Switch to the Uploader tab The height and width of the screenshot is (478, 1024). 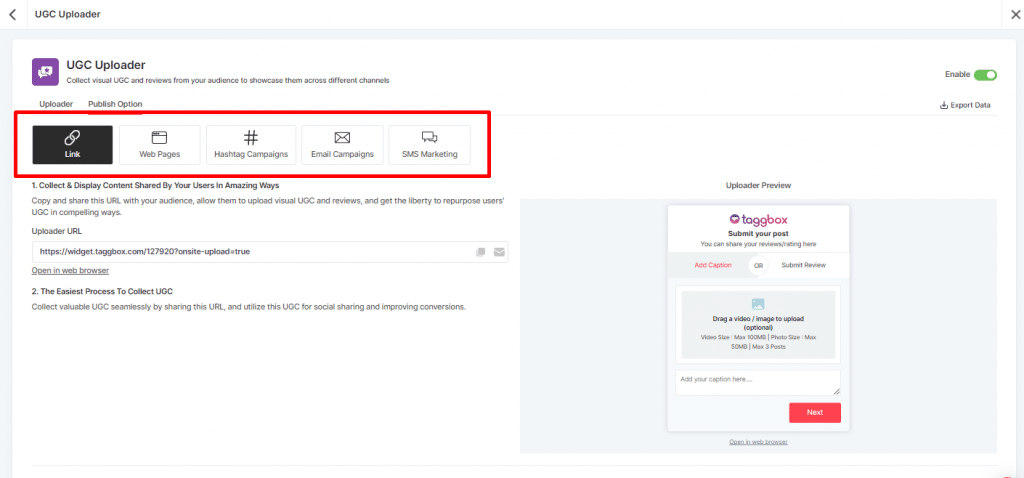point(56,104)
